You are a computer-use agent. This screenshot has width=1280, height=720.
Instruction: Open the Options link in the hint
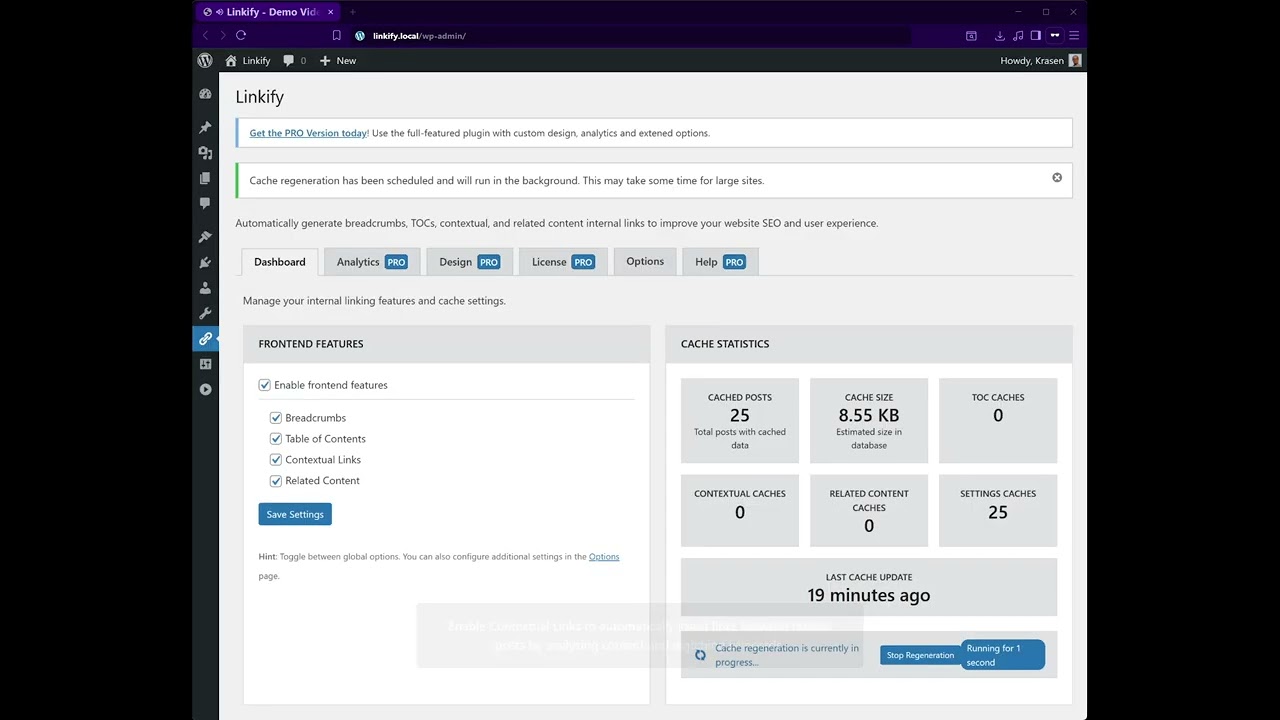(x=604, y=557)
